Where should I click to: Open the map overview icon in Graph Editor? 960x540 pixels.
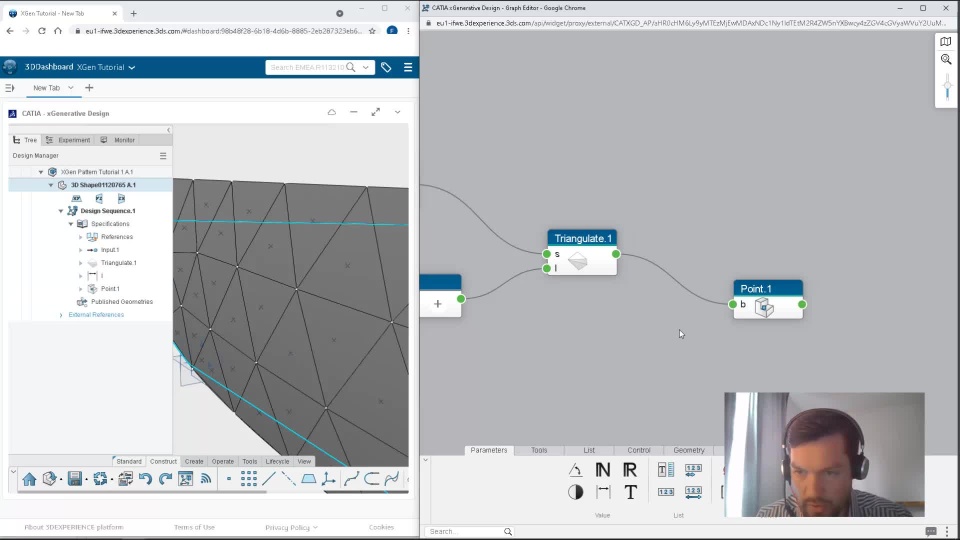pyautogui.click(x=946, y=42)
